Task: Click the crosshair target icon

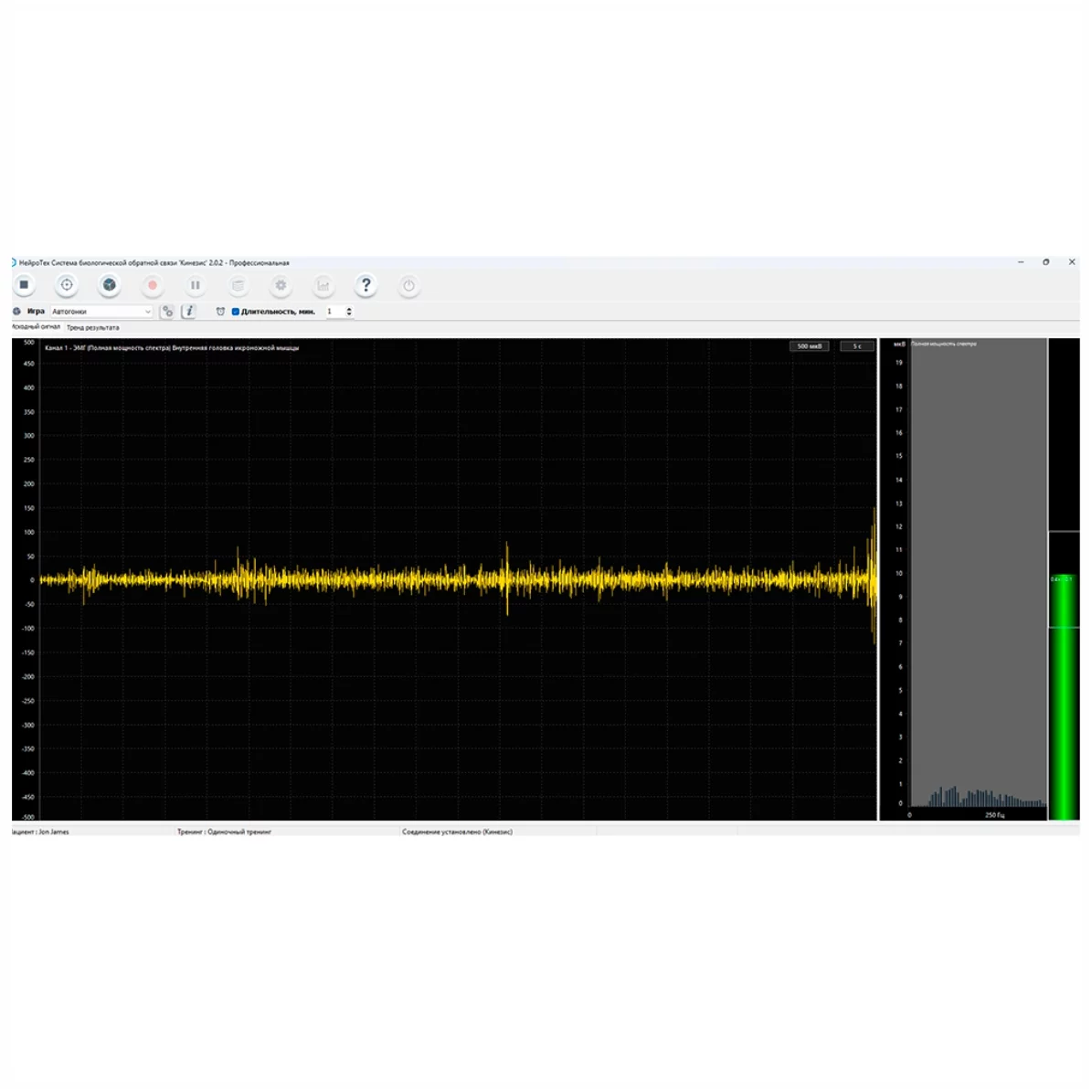Action: (x=67, y=285)
